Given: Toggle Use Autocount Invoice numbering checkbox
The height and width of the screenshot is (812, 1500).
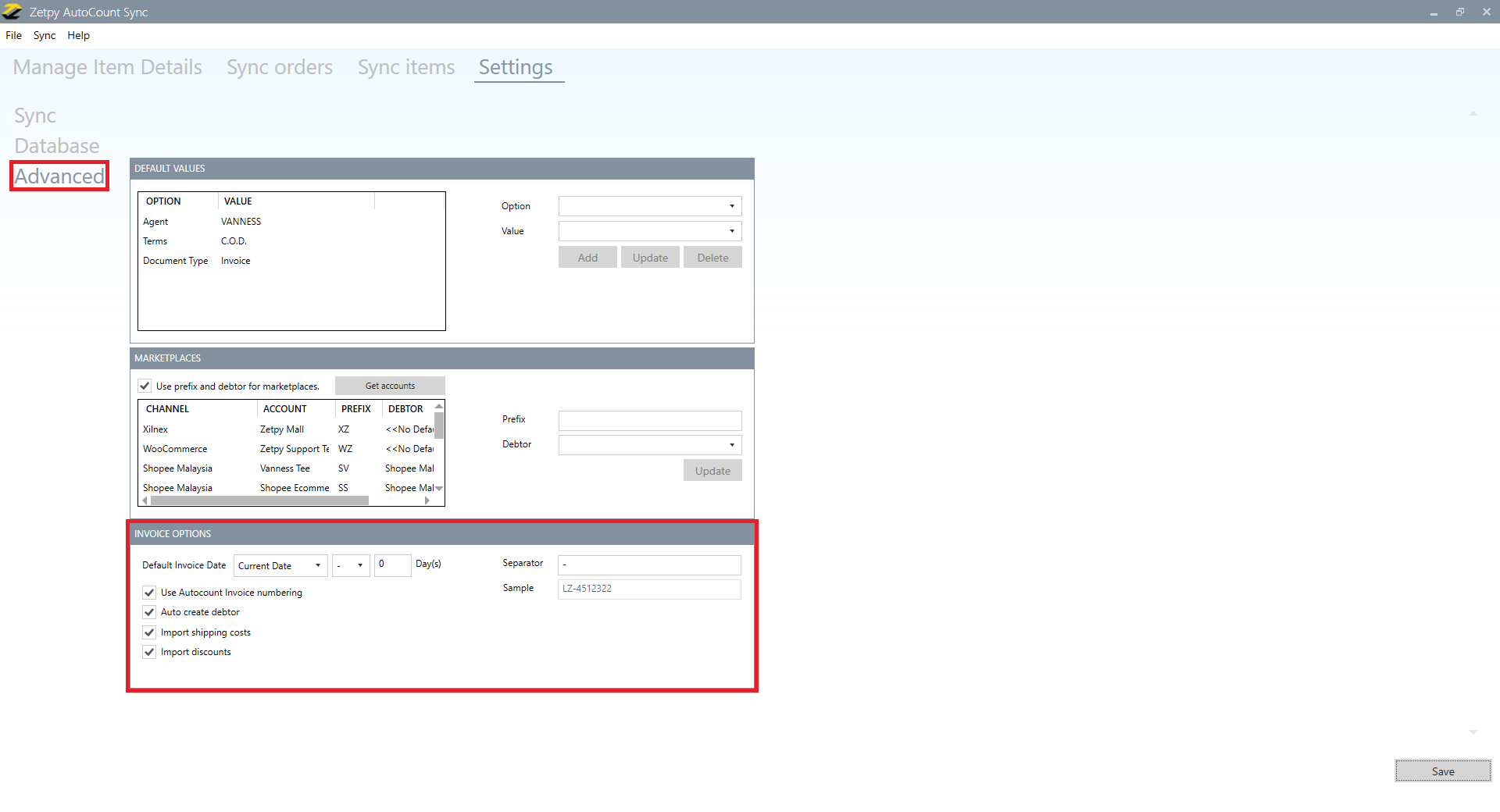Looking at the screenshot, I should click(149, 593).
